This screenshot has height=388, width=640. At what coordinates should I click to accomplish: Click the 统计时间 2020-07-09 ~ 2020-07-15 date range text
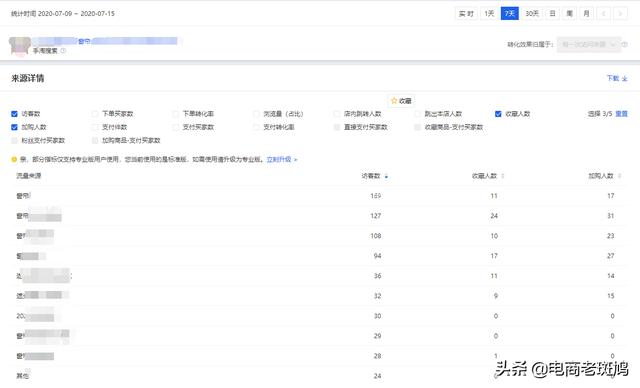[62, 13]
